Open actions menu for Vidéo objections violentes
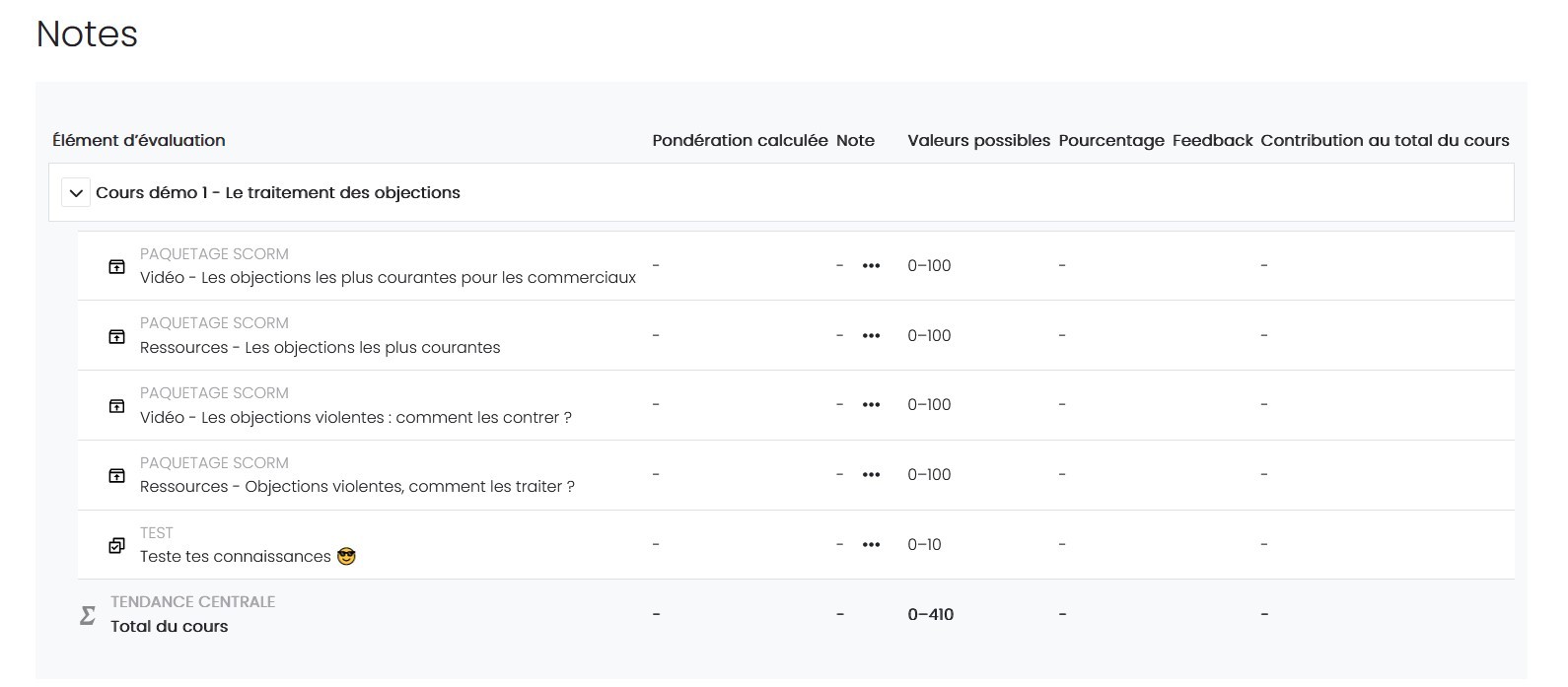The width and height of the screenshot is (1568, 687). pos(871,405)
